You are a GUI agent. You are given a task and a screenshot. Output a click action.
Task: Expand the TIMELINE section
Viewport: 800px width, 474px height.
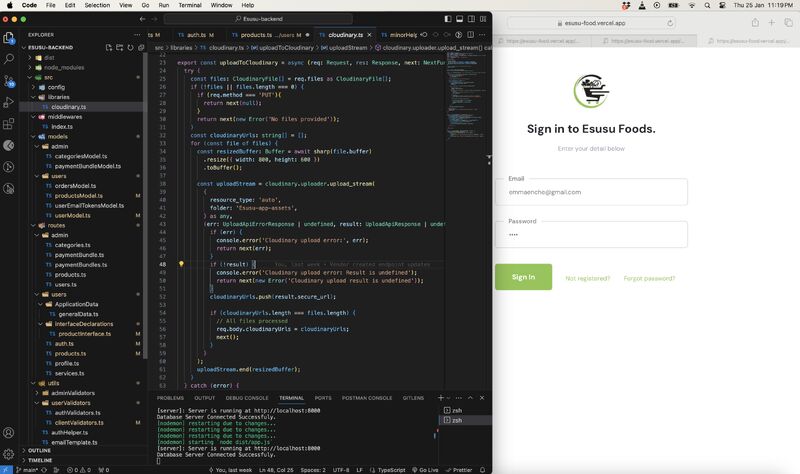pos(40,460)
